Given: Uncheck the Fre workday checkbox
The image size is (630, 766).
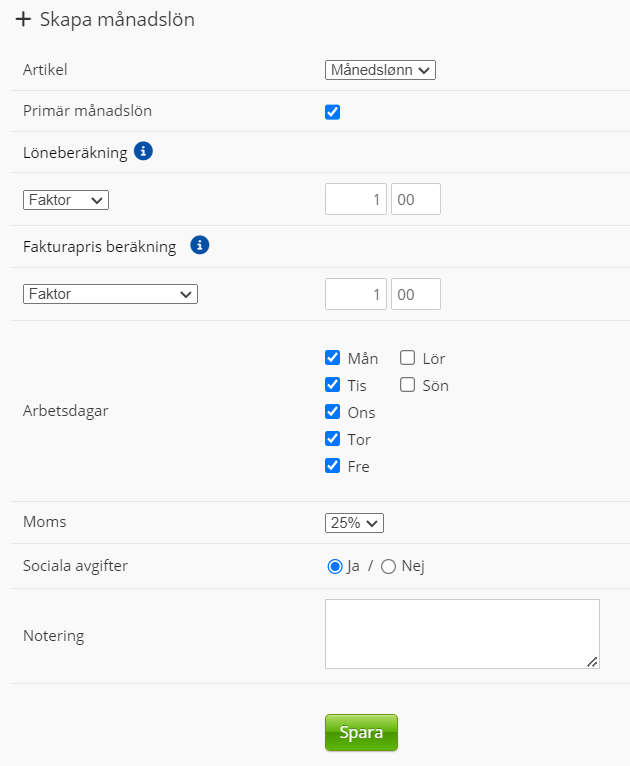Looking at the screenshot, I should point(333,466).
